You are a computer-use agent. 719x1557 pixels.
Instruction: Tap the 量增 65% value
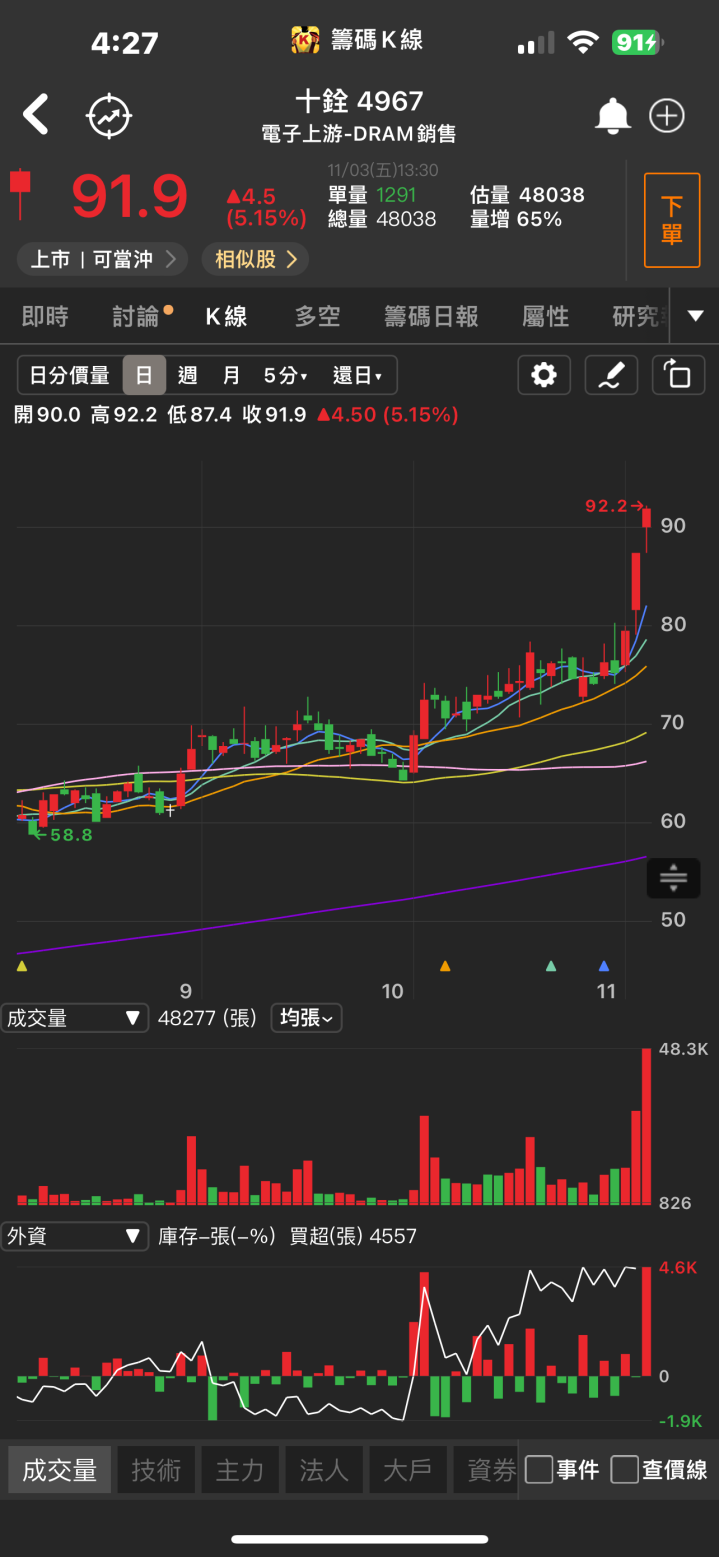pyautogui.click(x=516, y=219)
